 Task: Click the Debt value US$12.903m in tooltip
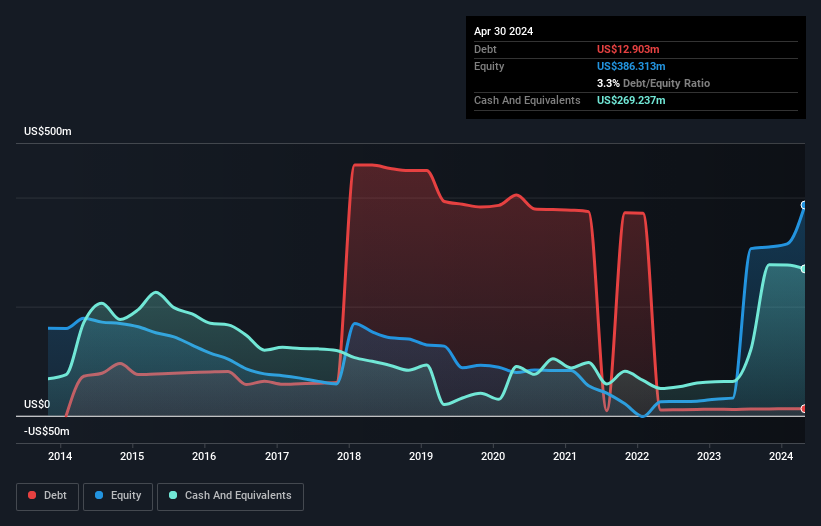coord(630,49)
